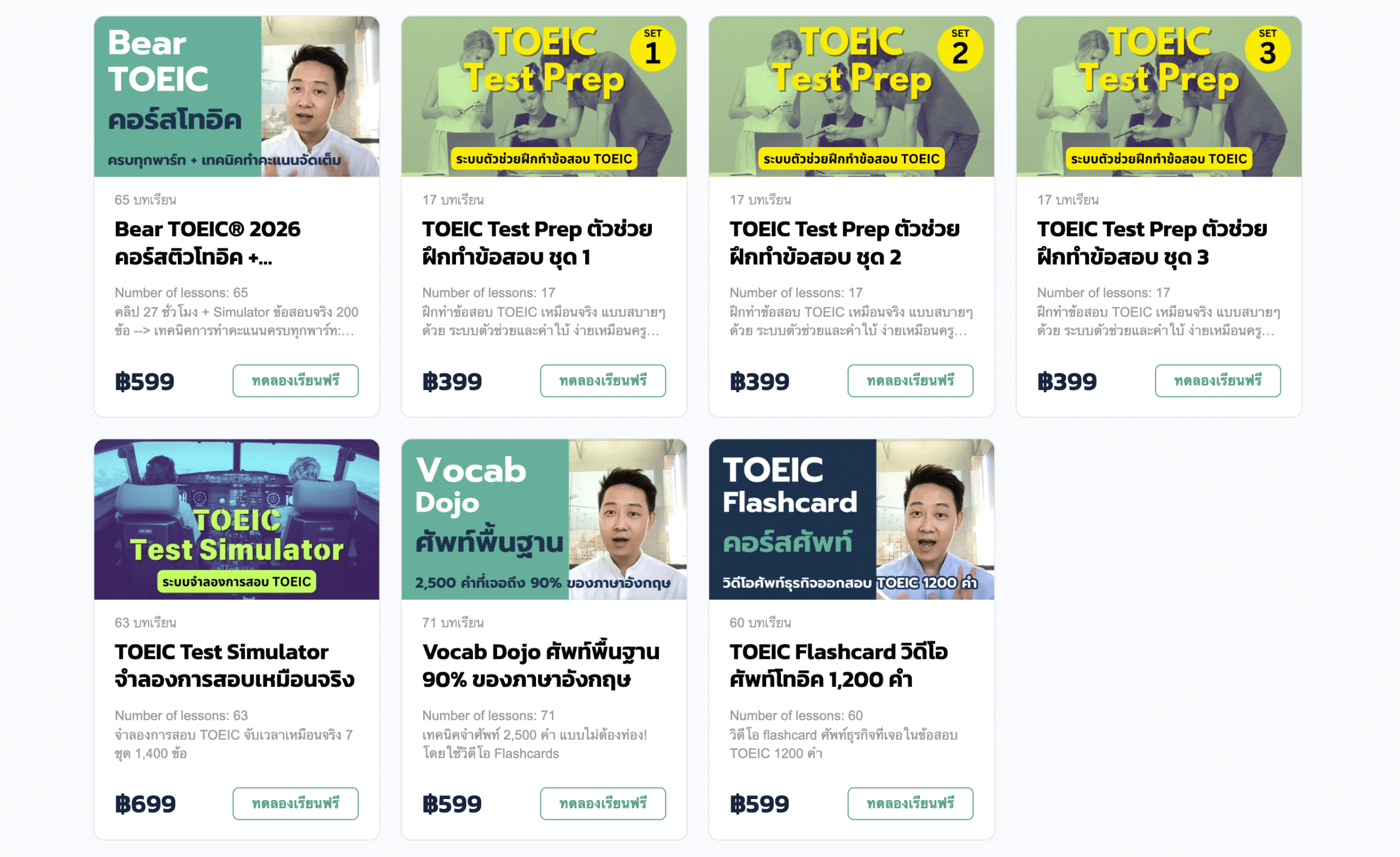Open TOEIC Test Prep Set 3 thumbnail
Image resolution: width=1400 pixels, height=857 pixels.
point(1158,97)
